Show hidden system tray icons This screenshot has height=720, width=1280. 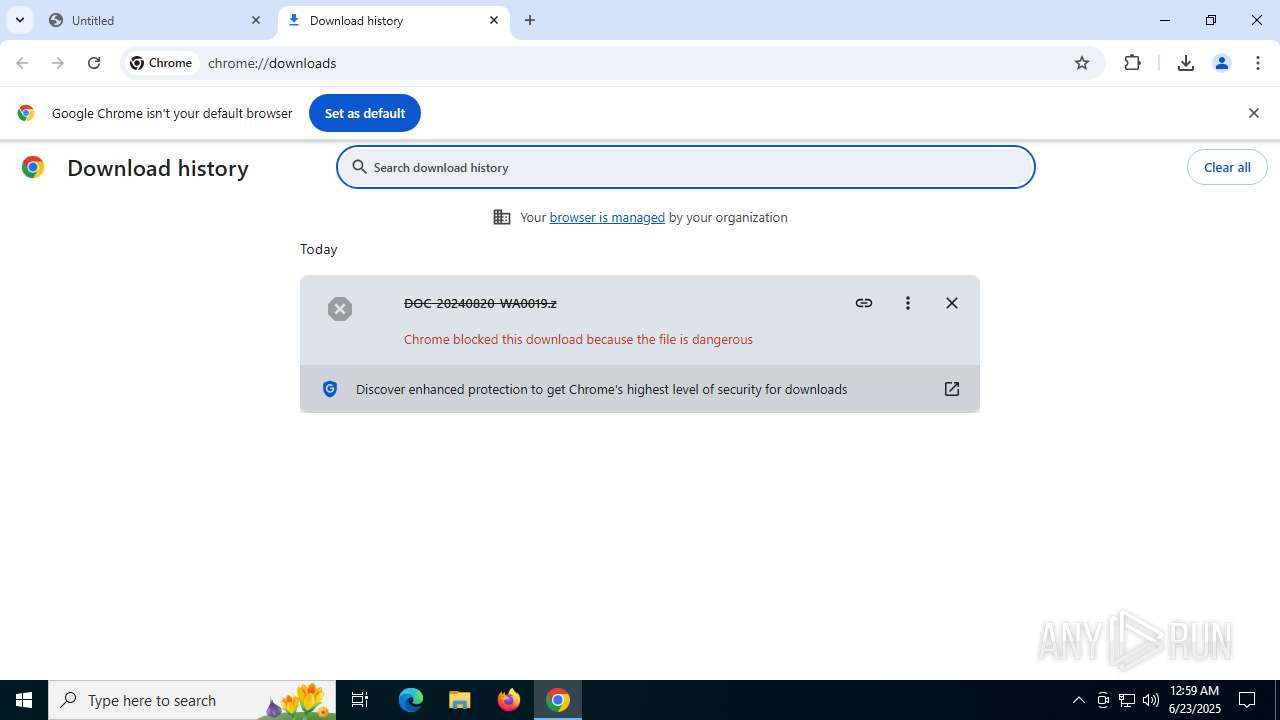tap(1078, 700)
